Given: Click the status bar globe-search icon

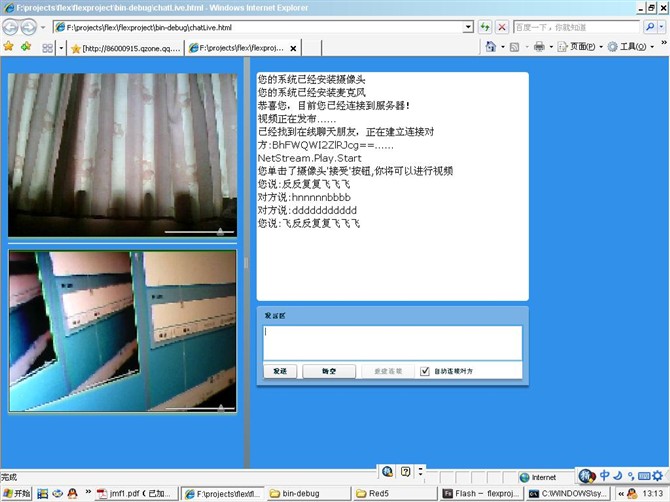Looking at the screenshot, I should point(388,471).
